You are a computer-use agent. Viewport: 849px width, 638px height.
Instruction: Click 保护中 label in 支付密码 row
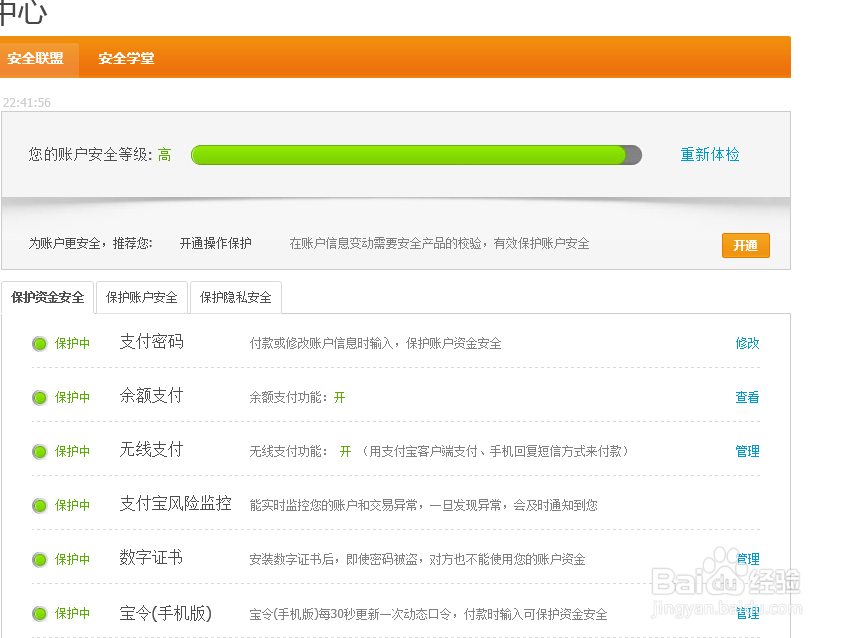point(73,343)
